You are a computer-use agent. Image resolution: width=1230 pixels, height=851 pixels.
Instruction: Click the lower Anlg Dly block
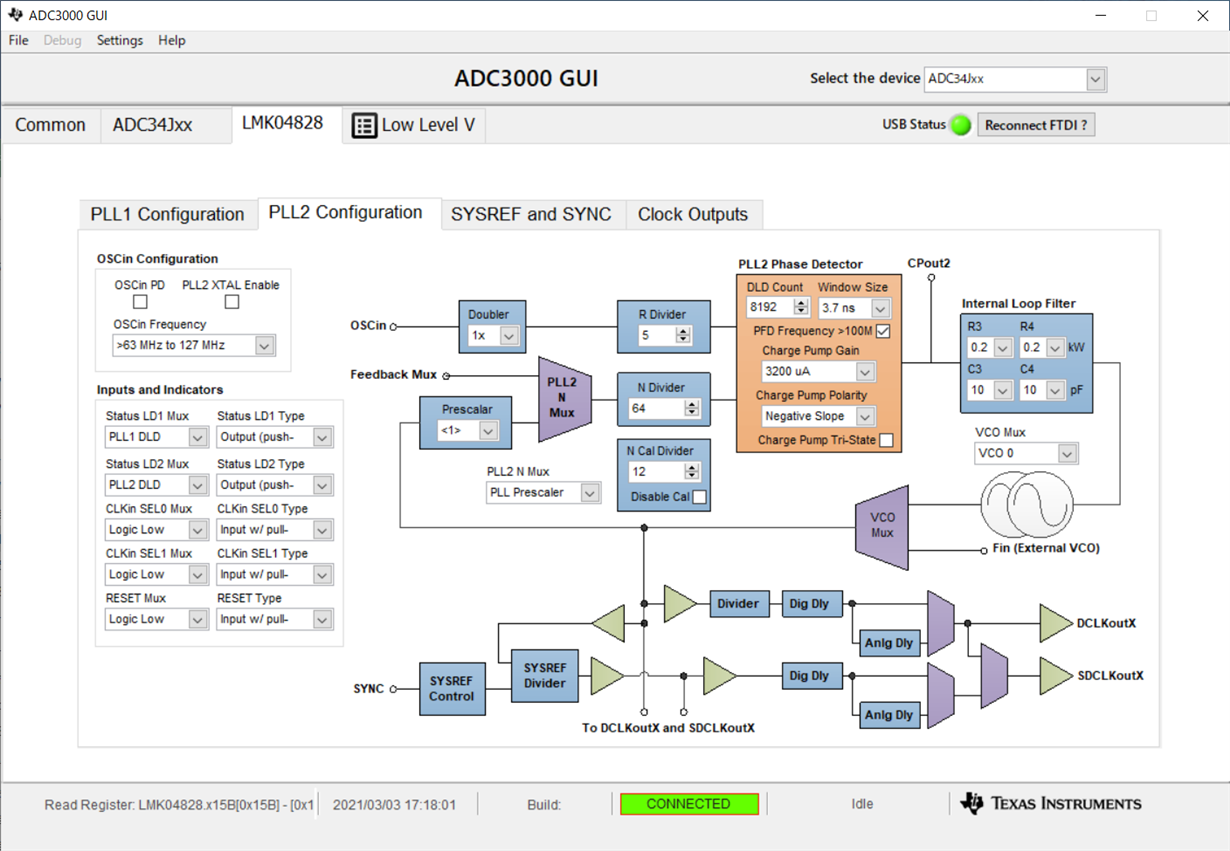click(x=889, y=715)
